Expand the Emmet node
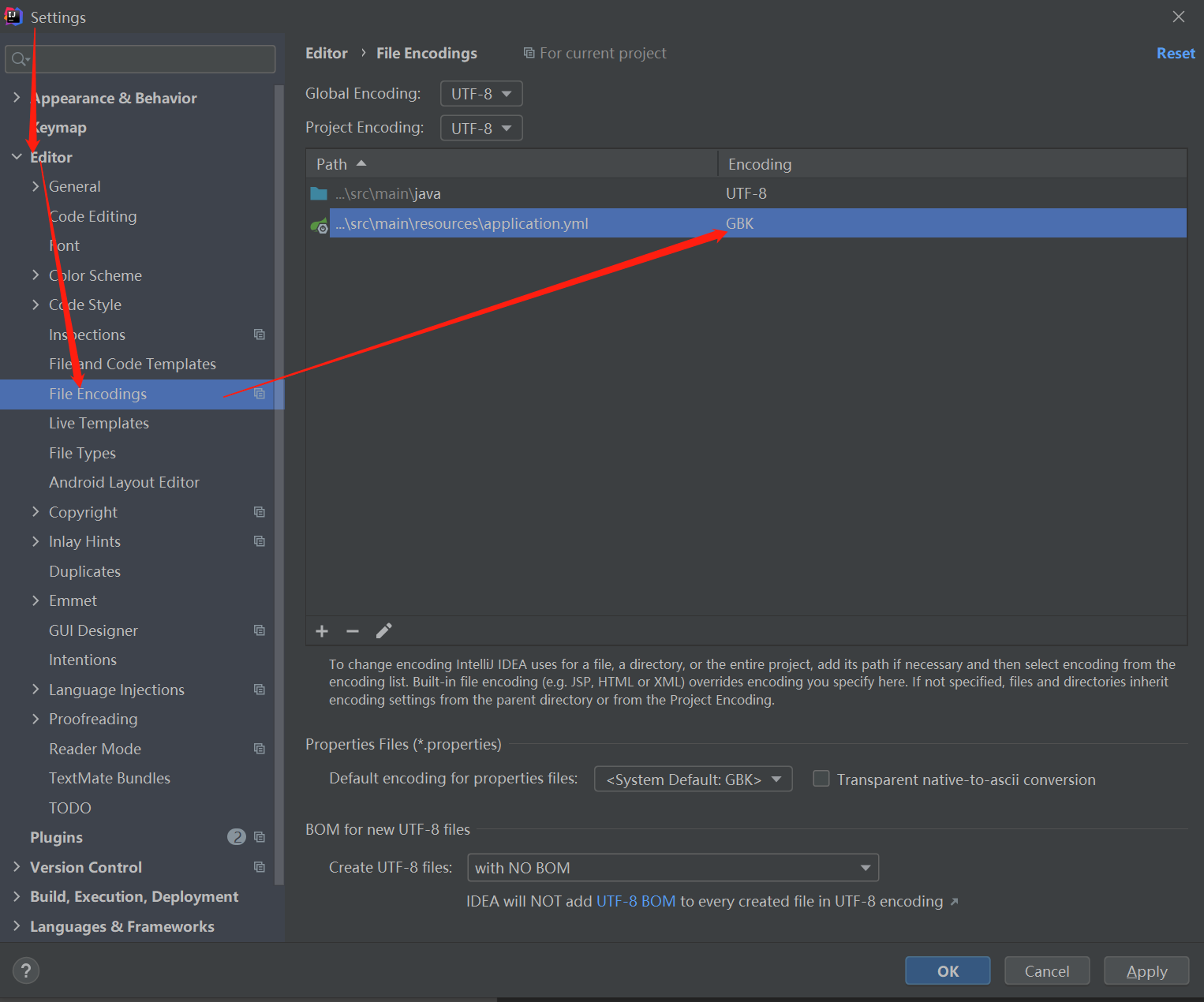Viewport: 1204px width, 1002px height. [36, 600]
